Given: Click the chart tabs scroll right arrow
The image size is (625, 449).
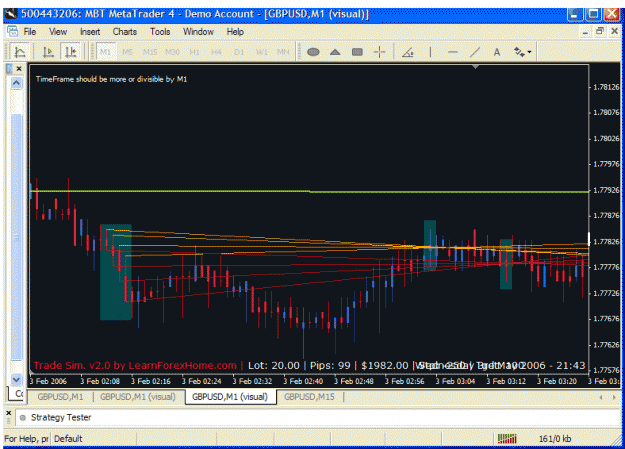Looking at the screenshot, I should (x=614, y=397).
